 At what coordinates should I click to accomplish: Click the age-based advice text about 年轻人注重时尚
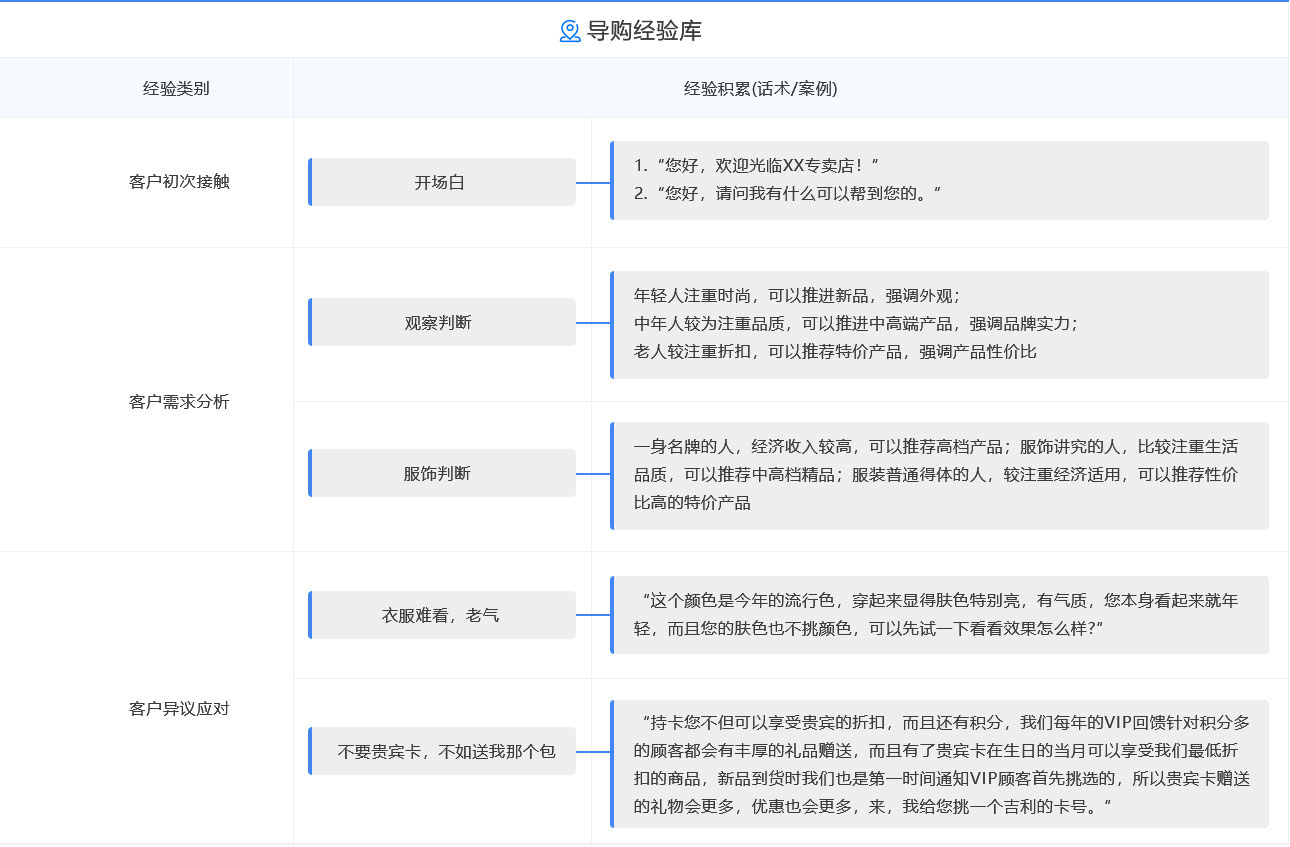click(x=796, y=296)
